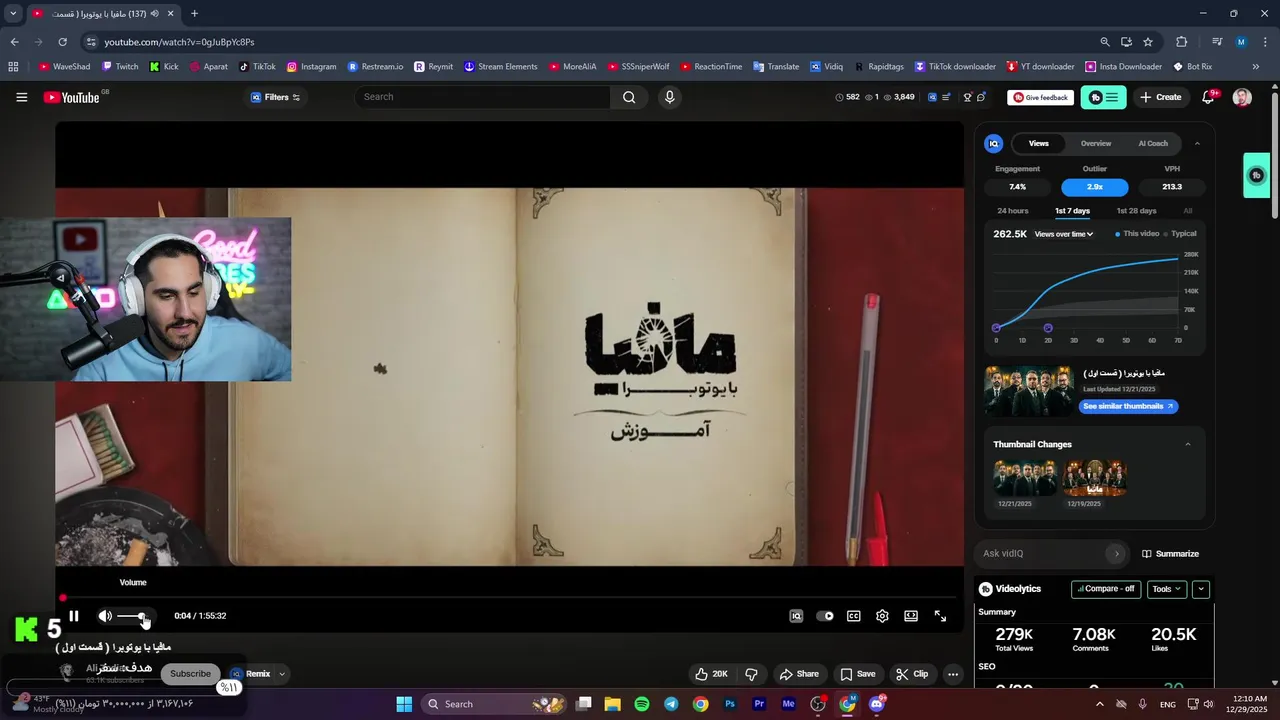
Task: Expand Remix dropdown arrow
Action: click(x=281, y=674)
